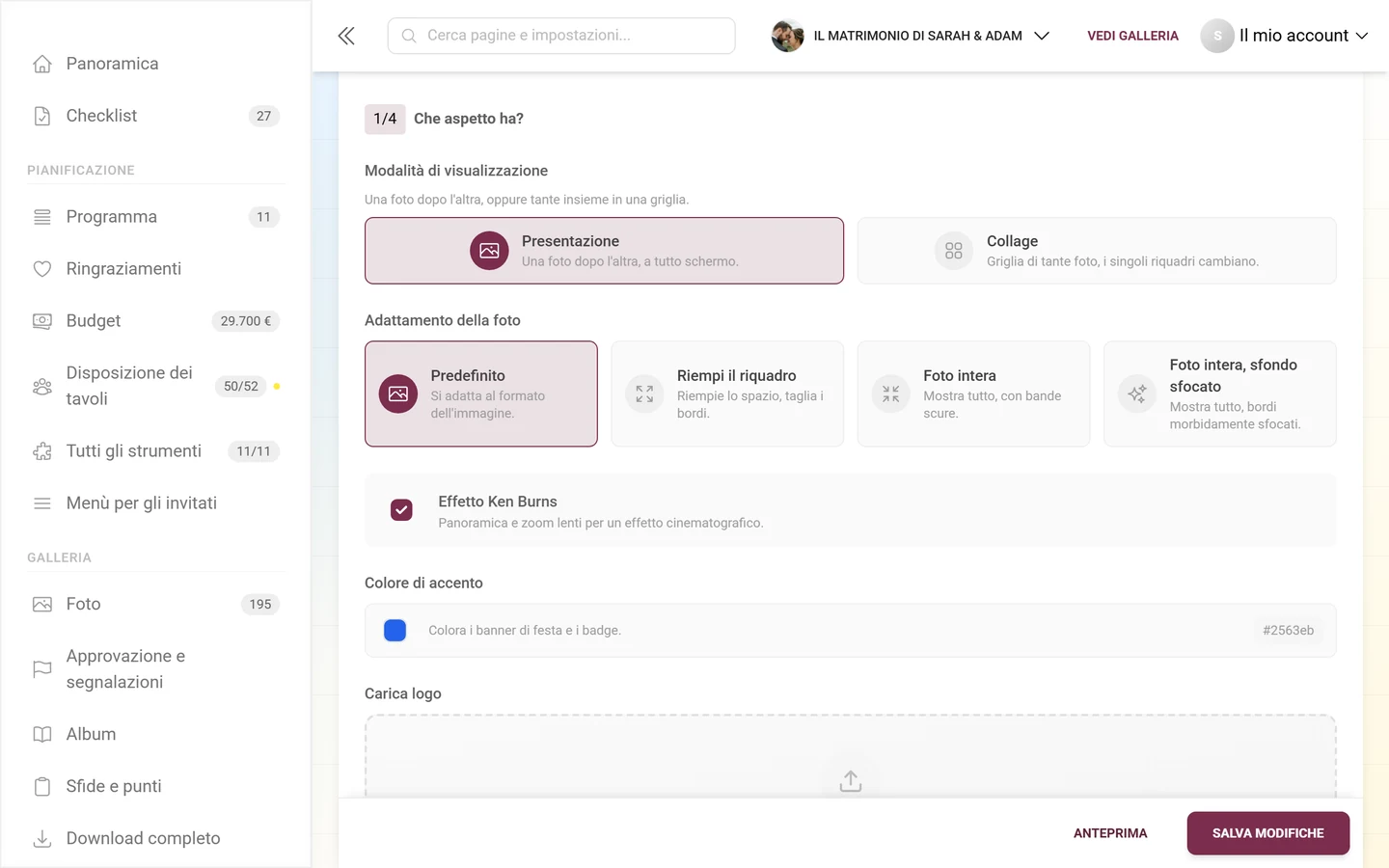Image resolution: width=1389 pixels, height=868 pixels.
Task: Click the Album book icon
Action: tap(42, 734)
